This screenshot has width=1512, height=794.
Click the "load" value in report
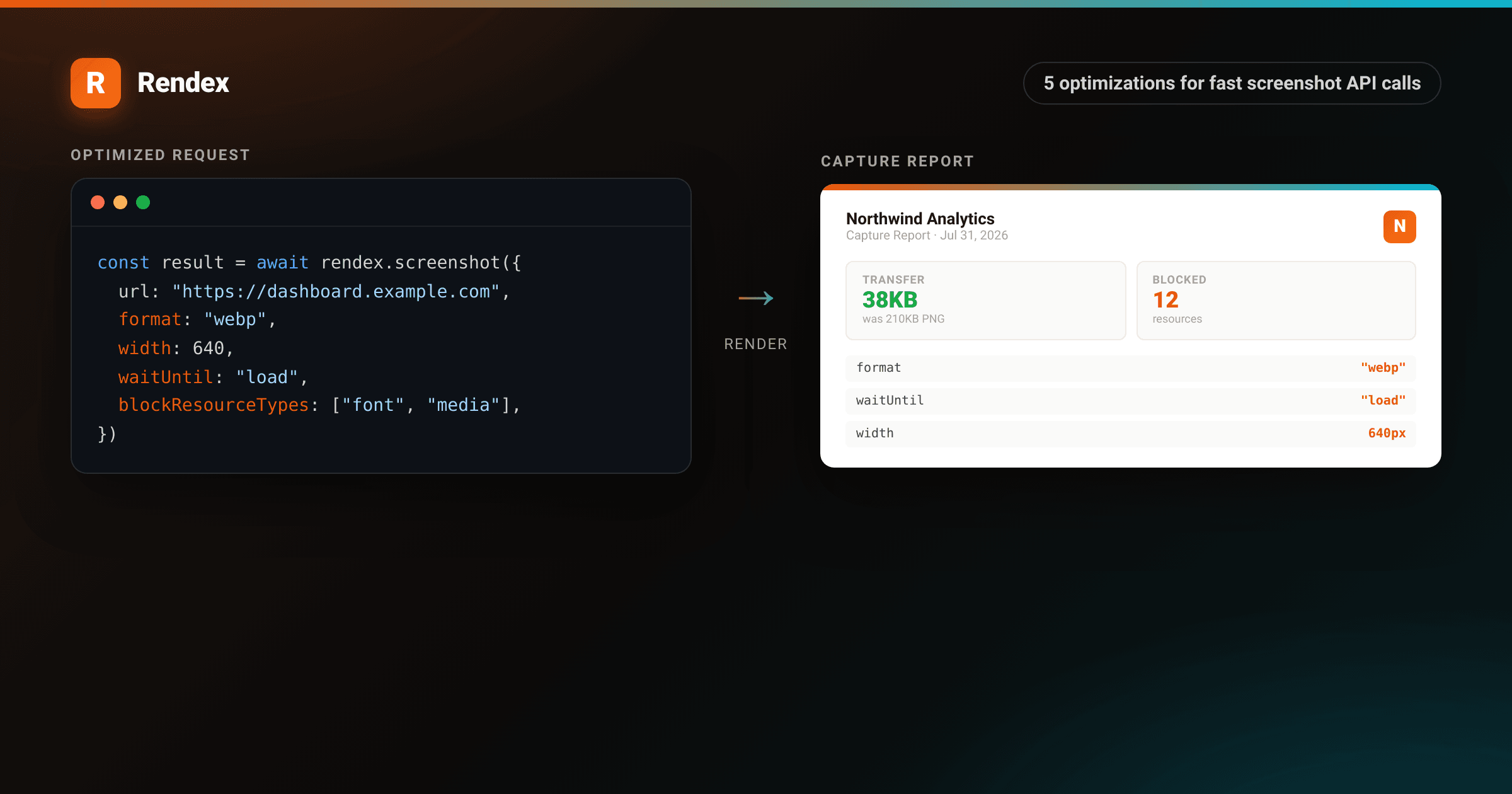(1383, 400)
